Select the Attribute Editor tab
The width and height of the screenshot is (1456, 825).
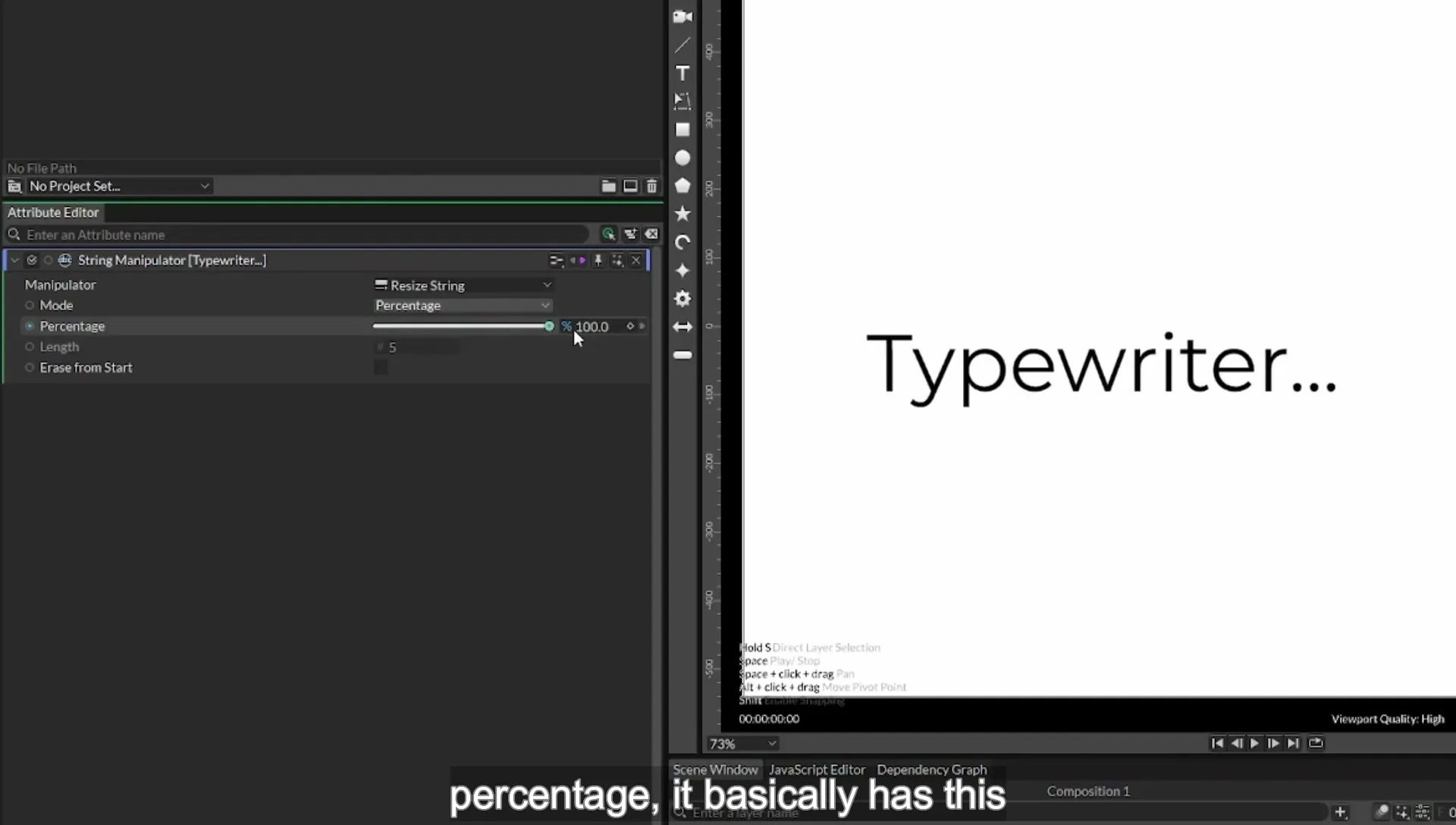(53, 213)
